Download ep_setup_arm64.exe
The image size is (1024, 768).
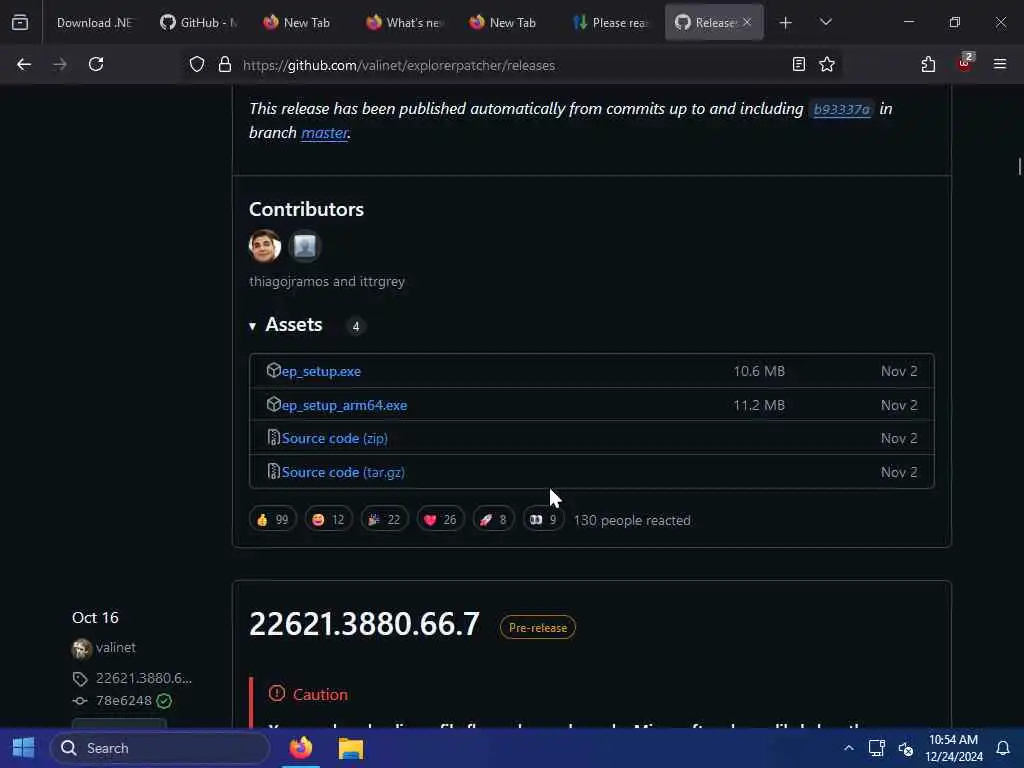point(344,405)
